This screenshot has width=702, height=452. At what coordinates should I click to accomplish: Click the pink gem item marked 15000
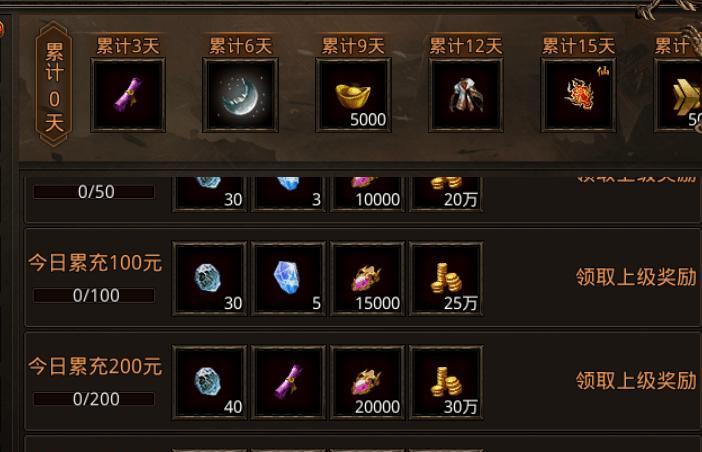(368, 279)
